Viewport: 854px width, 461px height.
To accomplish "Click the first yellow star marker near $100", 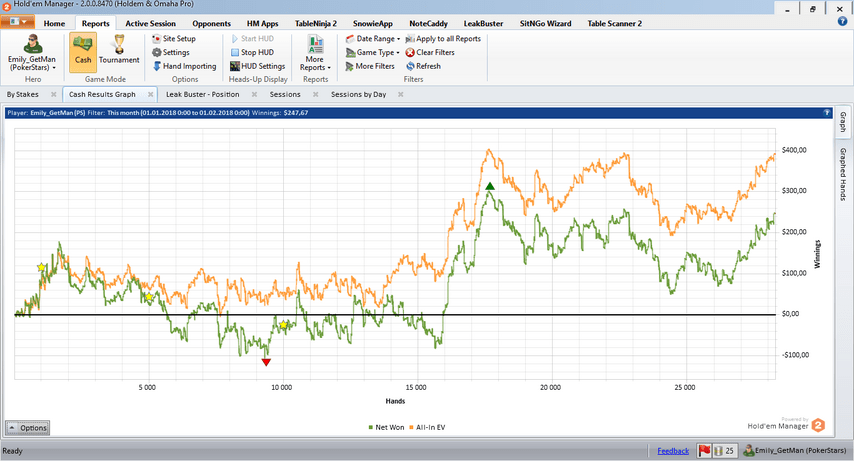I will click(x=41, y=267).
